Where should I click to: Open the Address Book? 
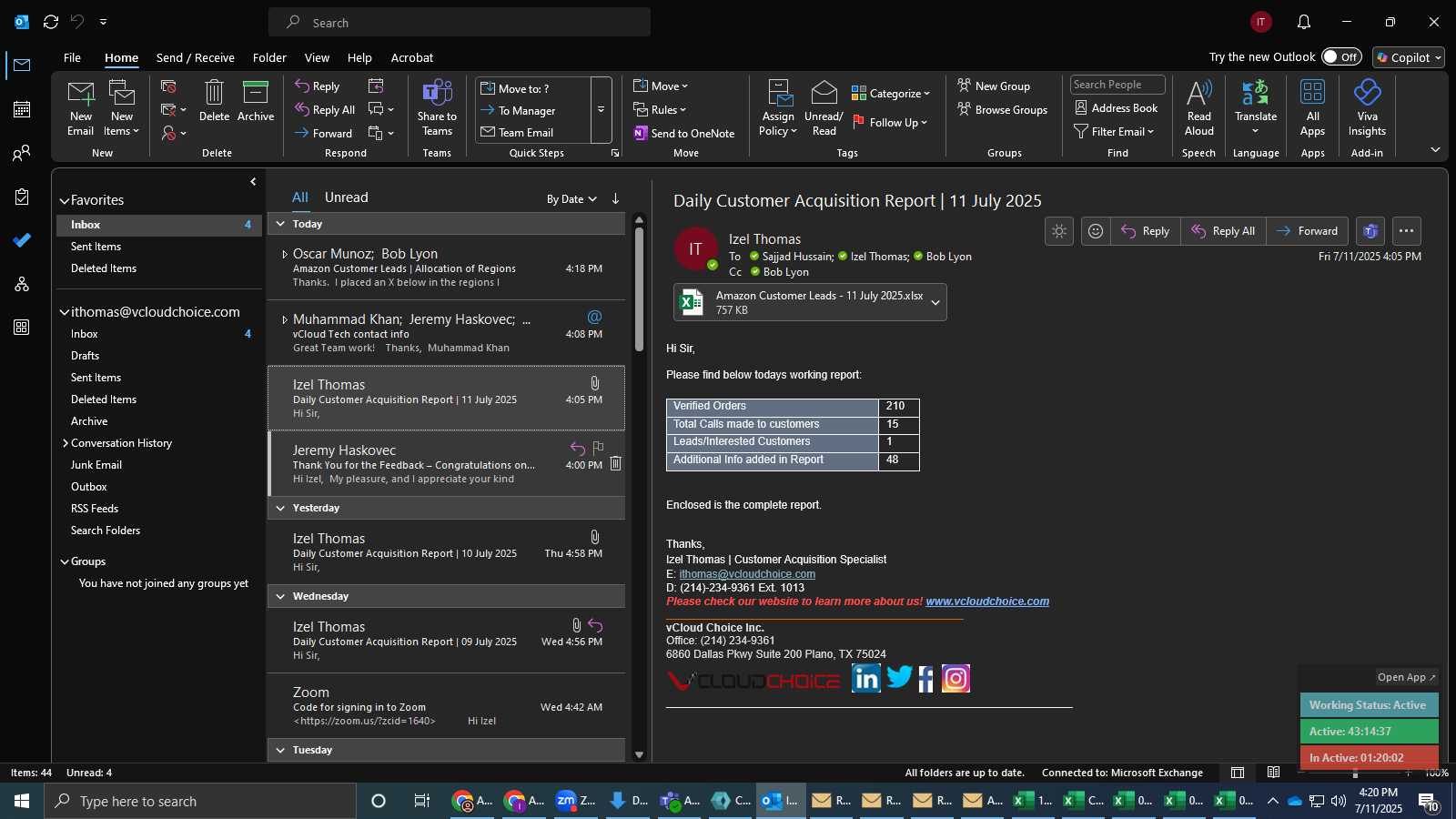click(1117, 108)
